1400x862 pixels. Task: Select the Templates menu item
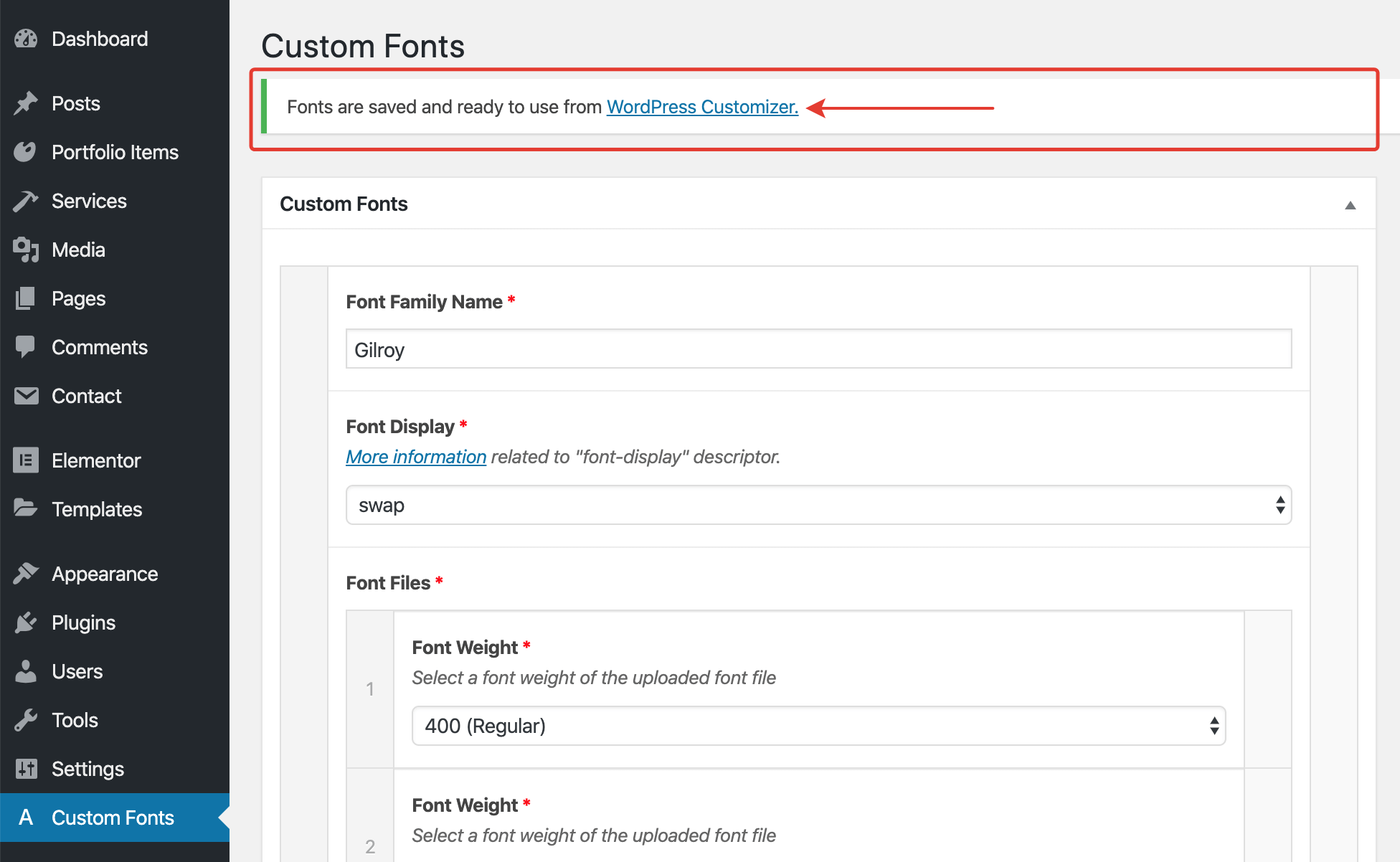tap(97, 509)
